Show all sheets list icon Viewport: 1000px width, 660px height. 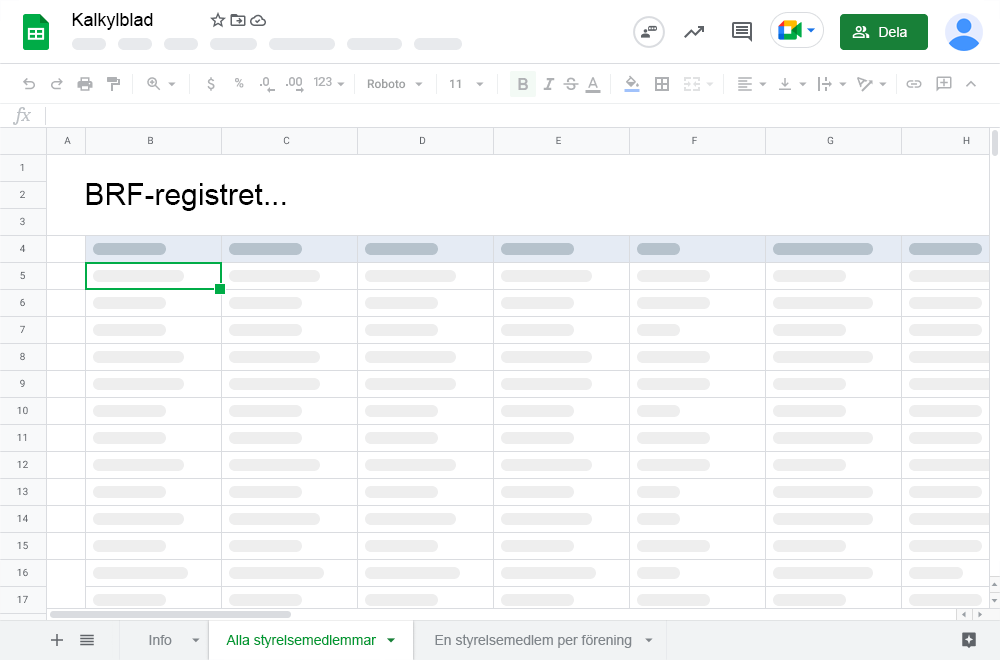(87, 640)
